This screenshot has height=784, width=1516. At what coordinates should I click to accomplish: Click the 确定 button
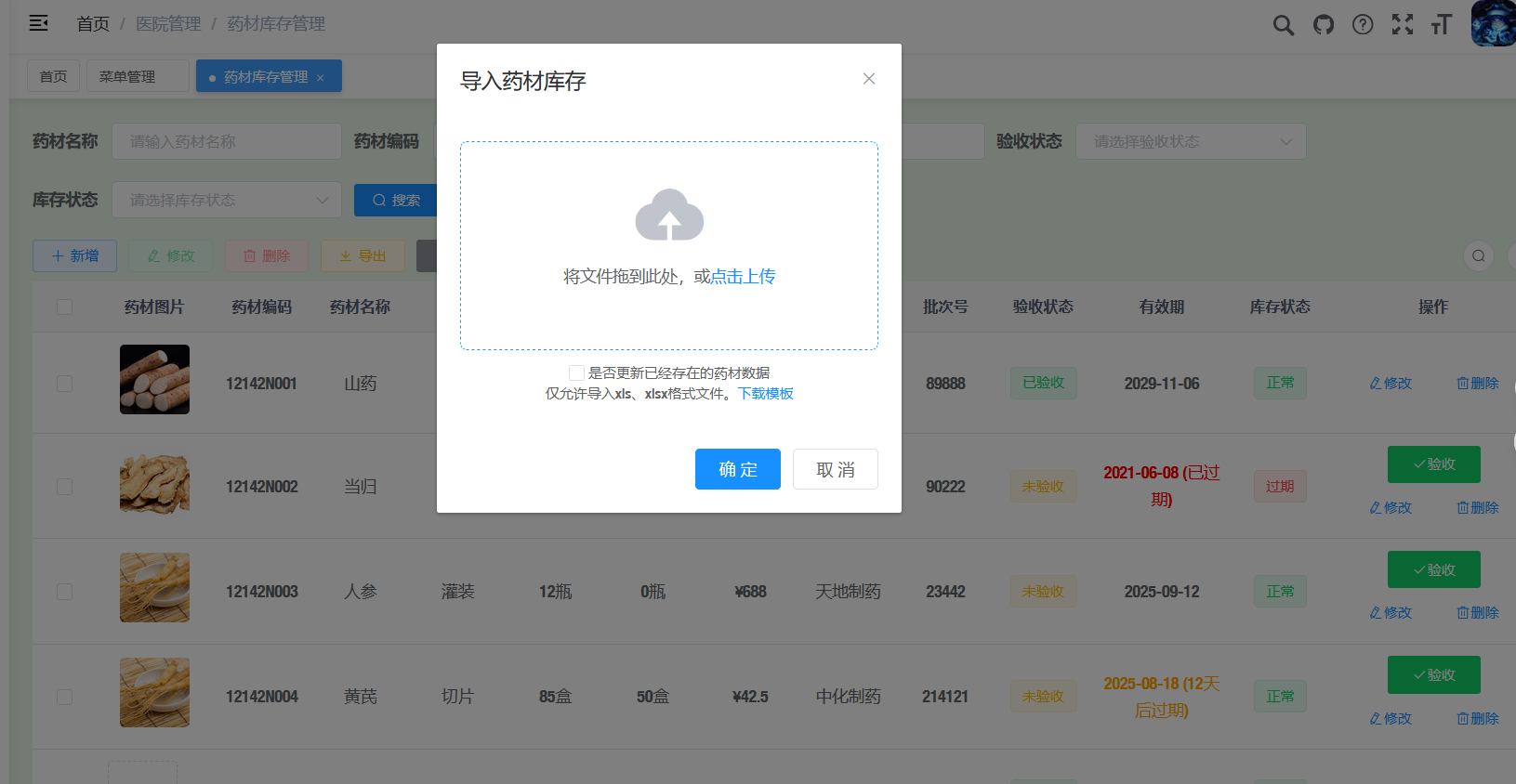[737, 469]
